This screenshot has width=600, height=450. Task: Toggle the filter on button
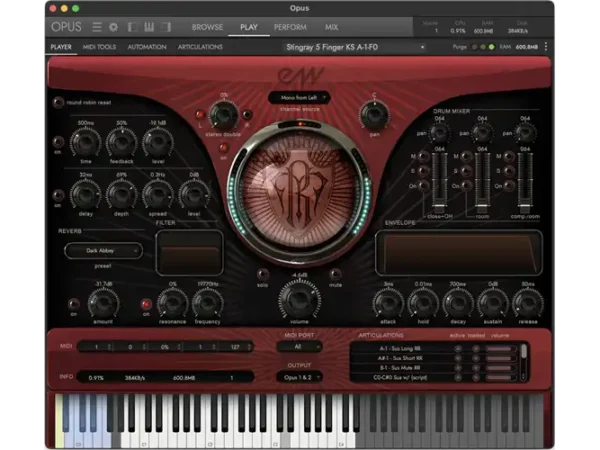pos(146,304)
